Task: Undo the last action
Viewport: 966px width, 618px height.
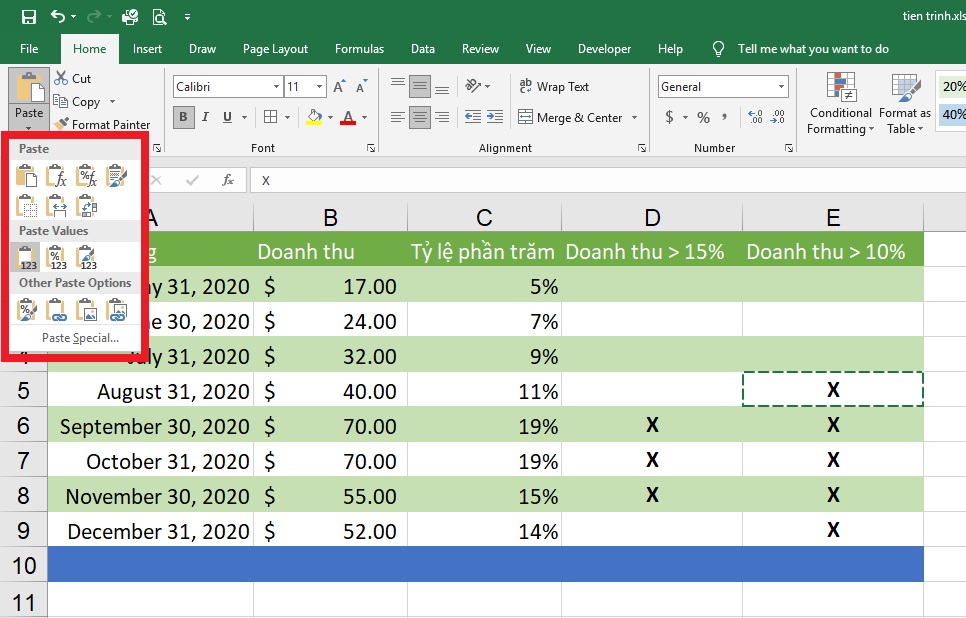Action: click(x=58, y=17)
